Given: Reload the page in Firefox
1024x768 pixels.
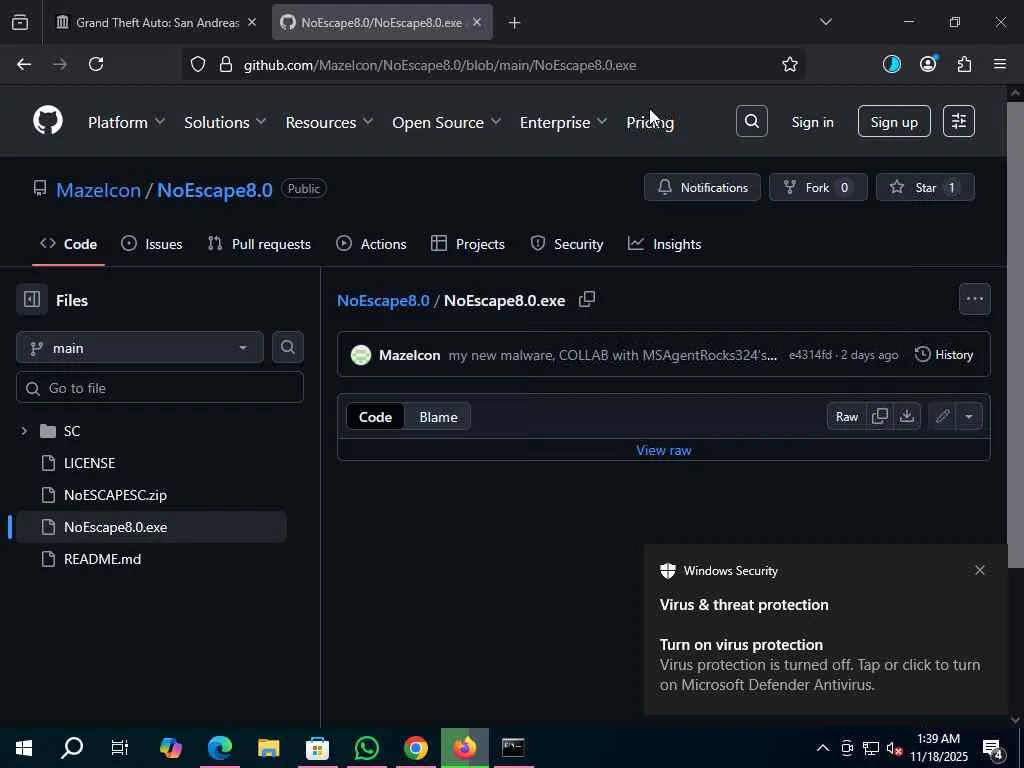Looking at the screenshot, I should coord(96,64).
